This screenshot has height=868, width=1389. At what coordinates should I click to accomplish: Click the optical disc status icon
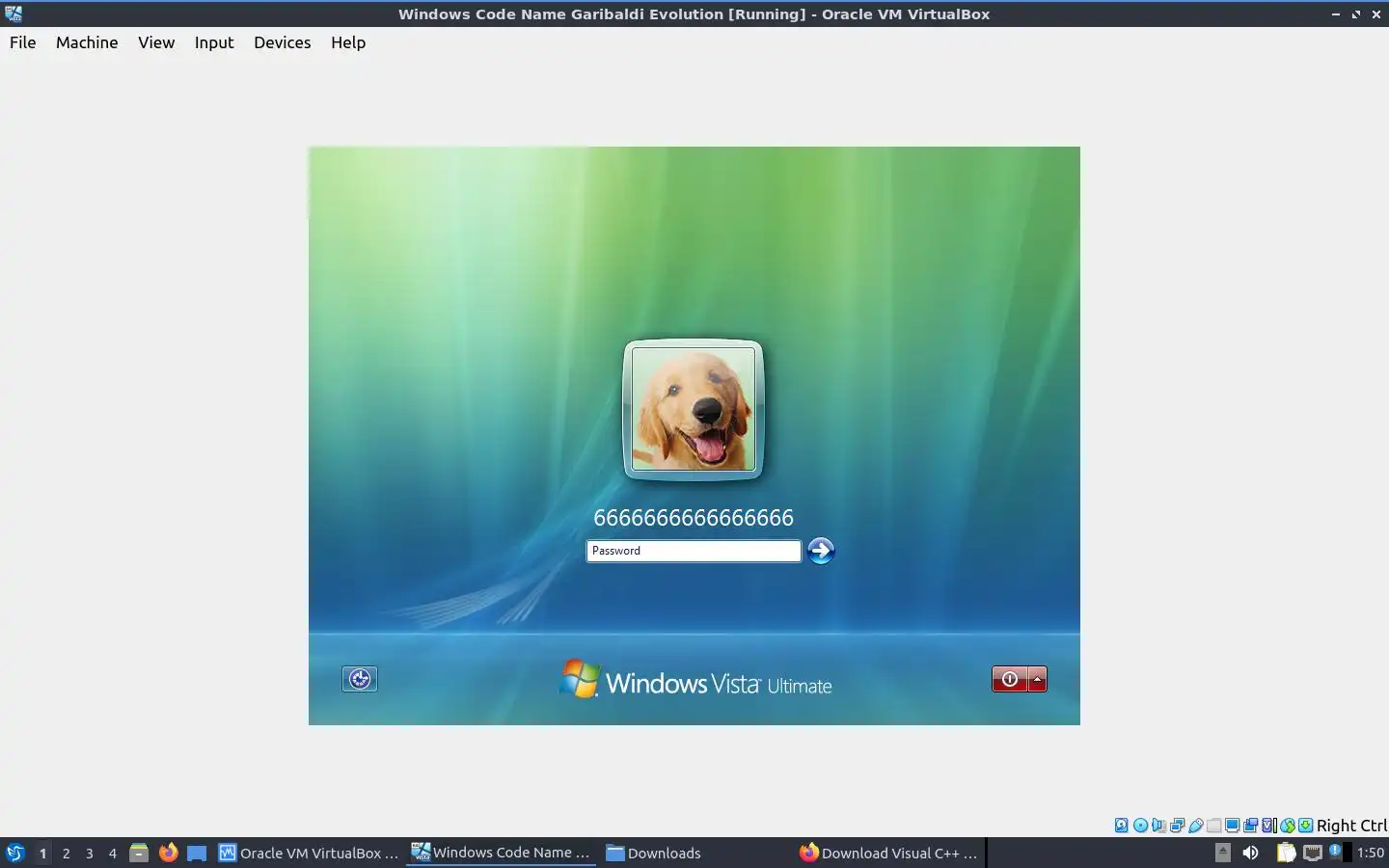coord(1140,826)
